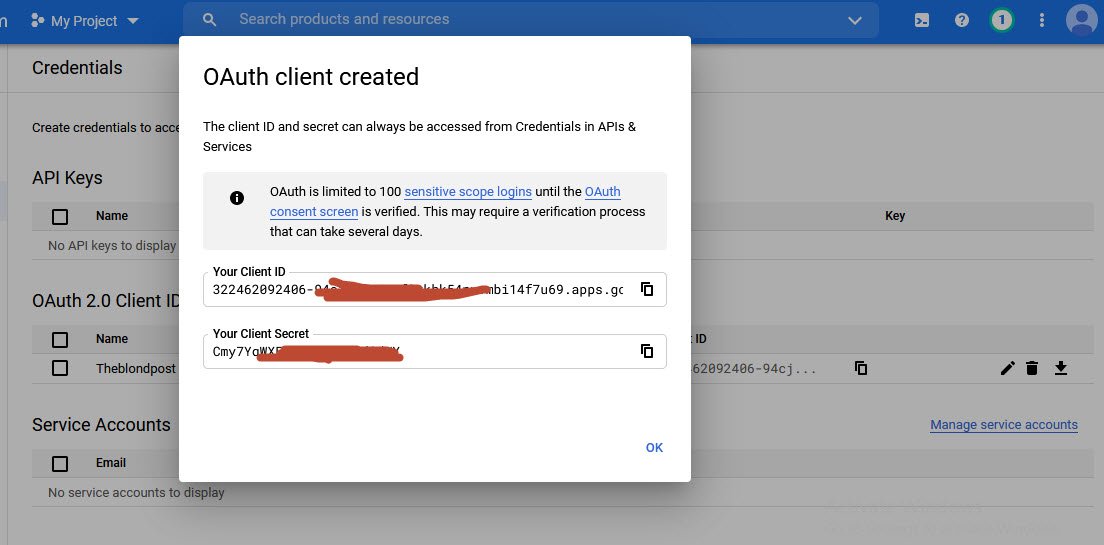Download Theblondpost OAuth client JSON
Image resolution: width=1104 pixels, height=545 pixels.
tap(1061, 368)
